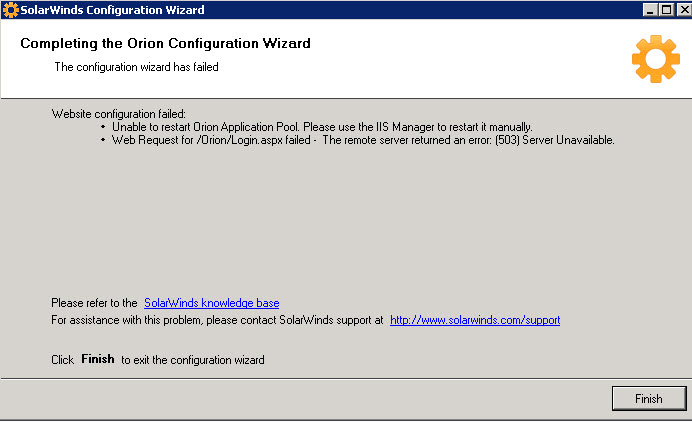
Task: Click the SolarWinds title bar app icon
Action: click(11, 10)
